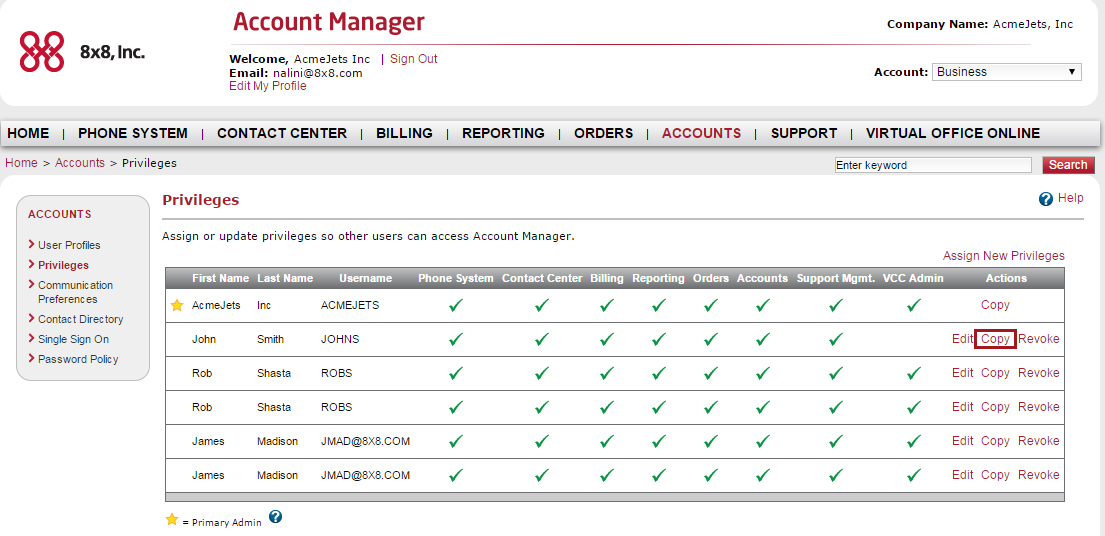Click the Edit My Profile link
Image resolution: width=1105 pixels, height=536 pixels.
[268, 86]
